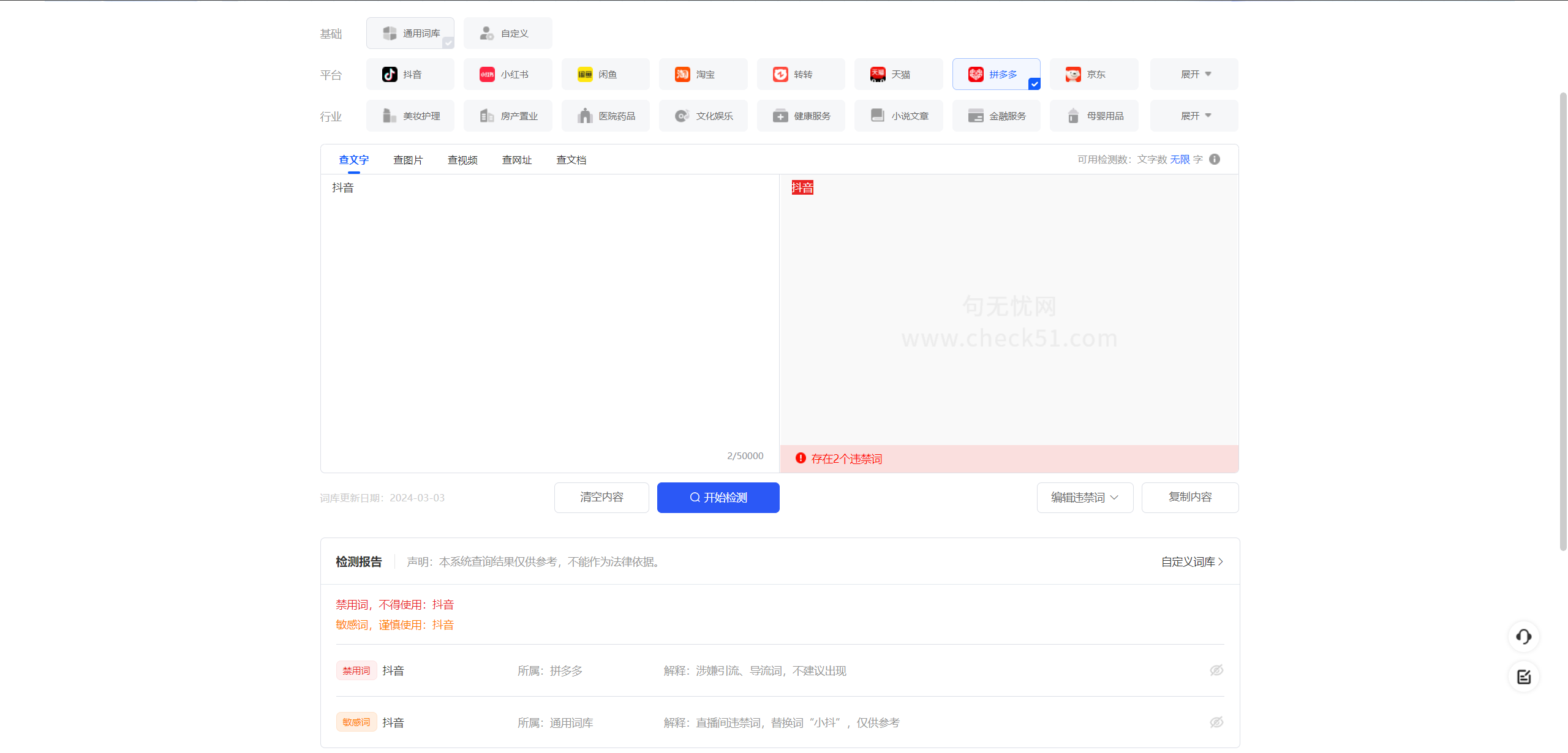Click the 母婴用品 bottle icon
The width and height of the screenshot is (1568, 753).
tap(1073, 116)
